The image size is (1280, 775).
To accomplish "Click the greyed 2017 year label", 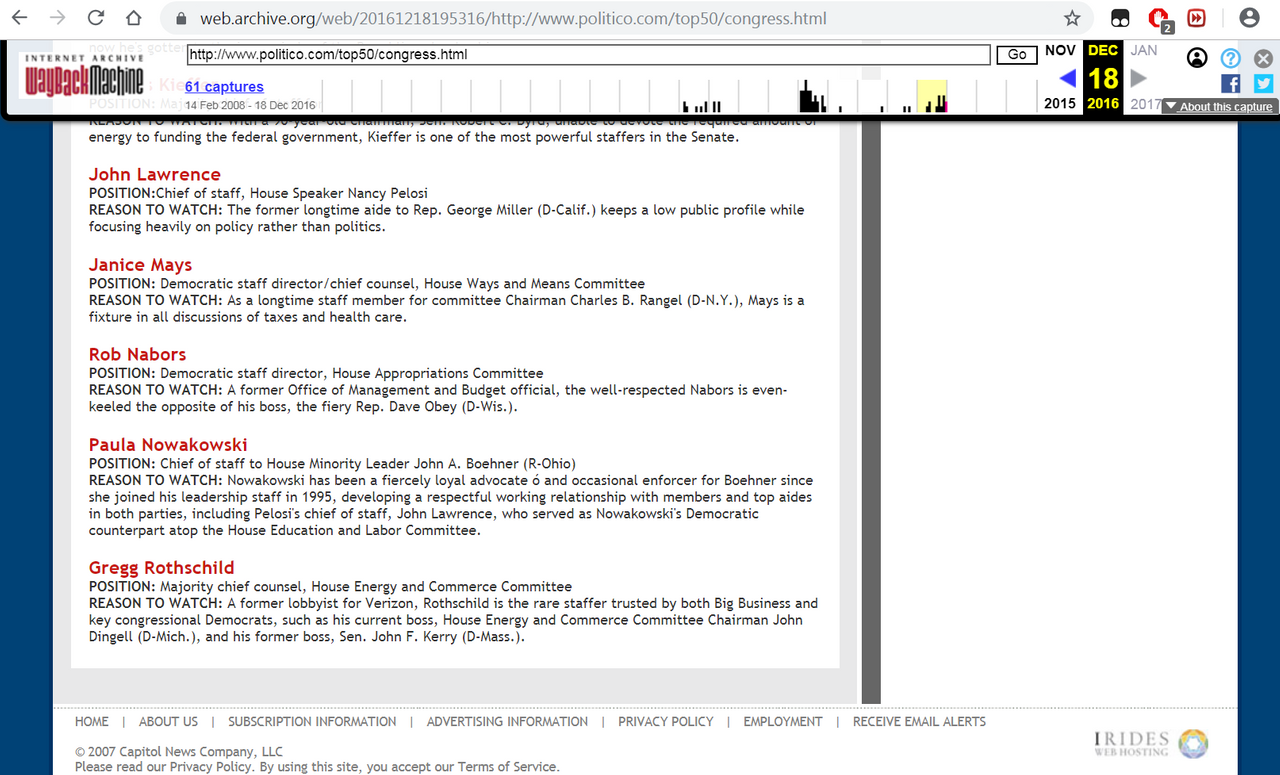I will (x=1146, y=103).
